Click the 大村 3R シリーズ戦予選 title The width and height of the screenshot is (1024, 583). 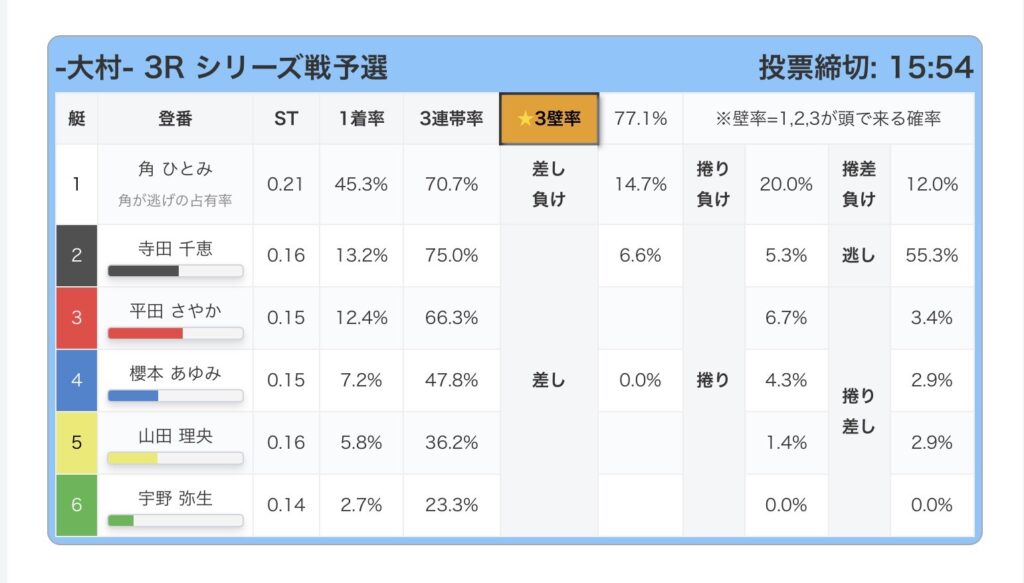tap(222, 67)
